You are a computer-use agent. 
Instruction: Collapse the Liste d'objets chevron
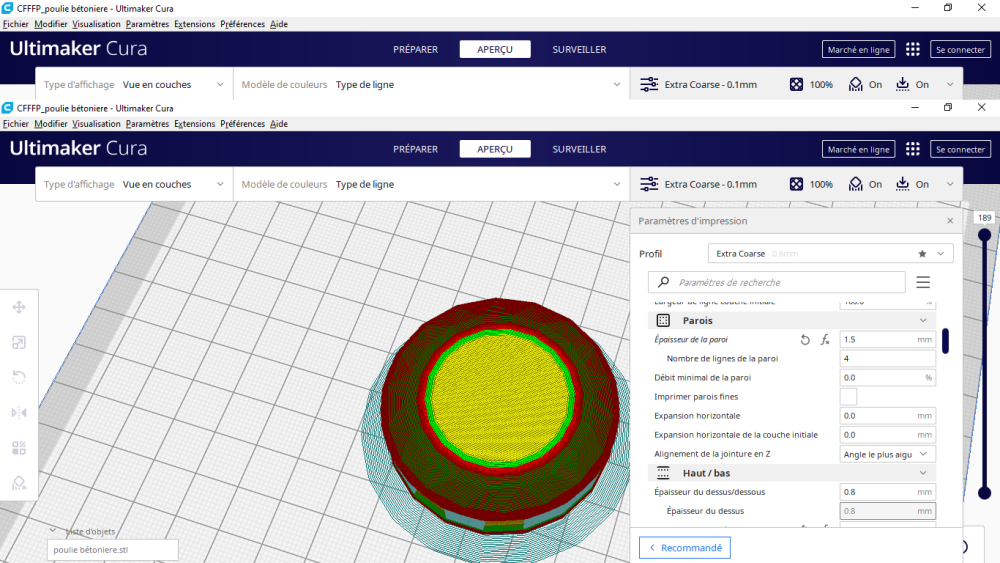(x=52, y=530)
